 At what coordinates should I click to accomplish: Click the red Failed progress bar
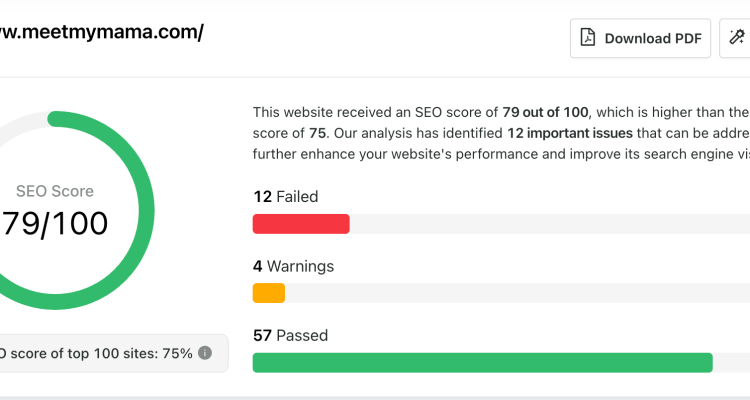click(x=301, y=224)
